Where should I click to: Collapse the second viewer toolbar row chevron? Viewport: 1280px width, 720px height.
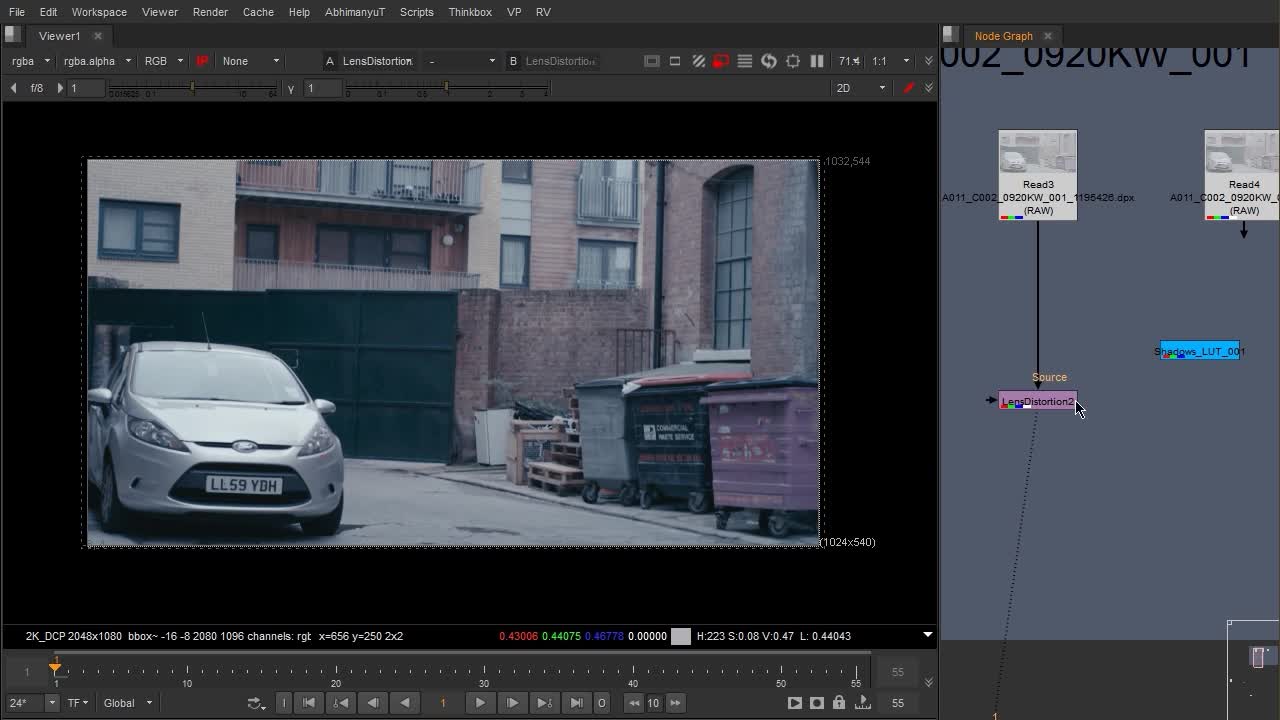click(x=929, y=88)
